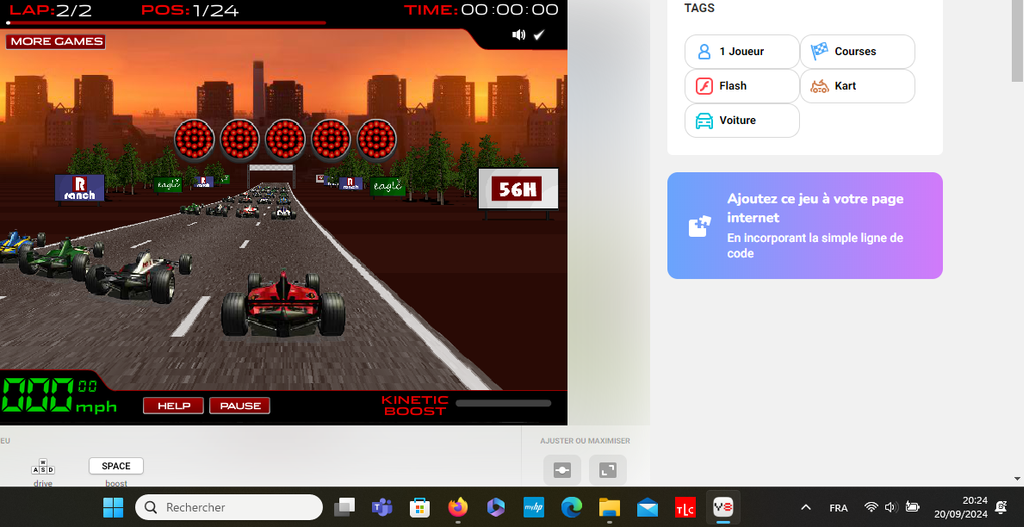Screen dimensions: 1024x527
Task: Click the Kinetic Boost meter bar
Action: tap(504, 404)
